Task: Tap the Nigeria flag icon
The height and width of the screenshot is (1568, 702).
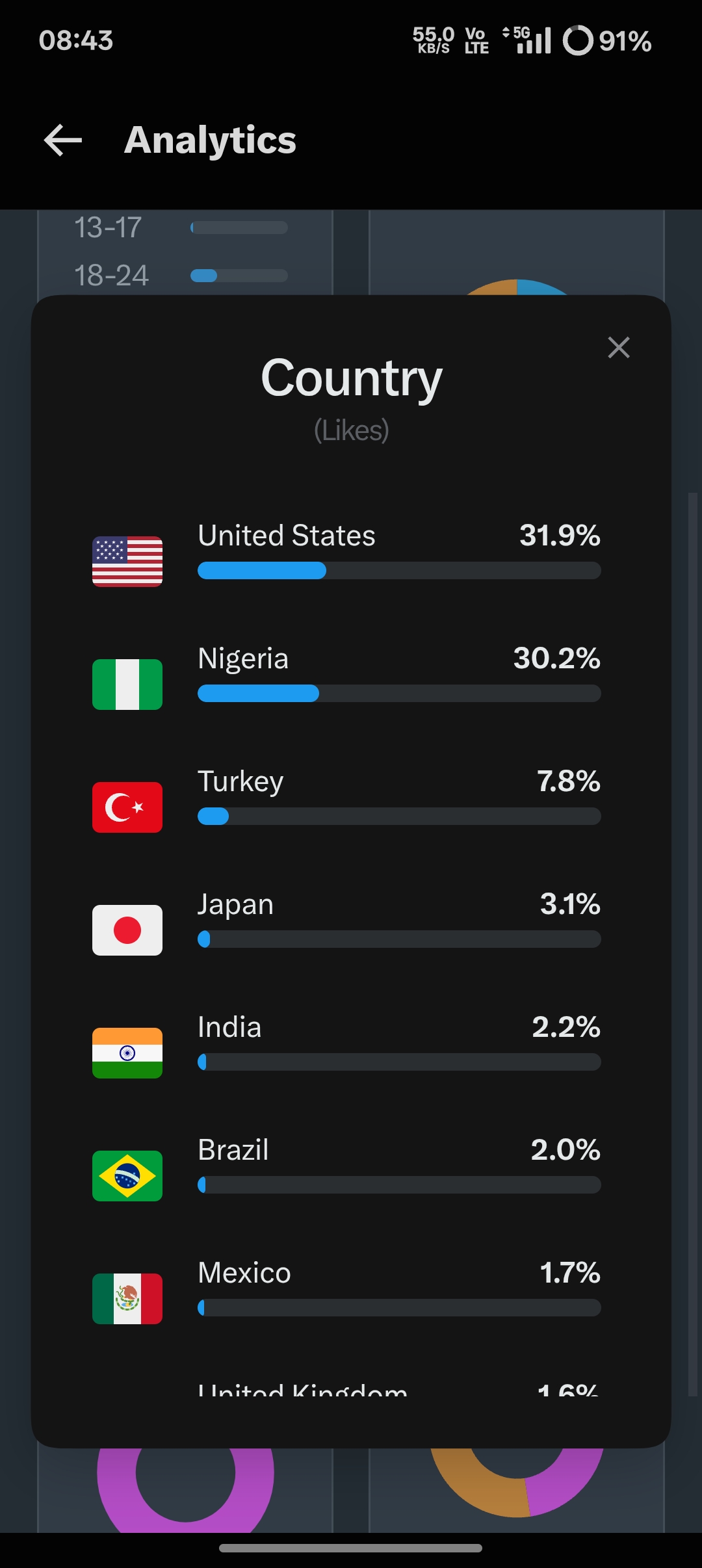Action: click(127, 685)
